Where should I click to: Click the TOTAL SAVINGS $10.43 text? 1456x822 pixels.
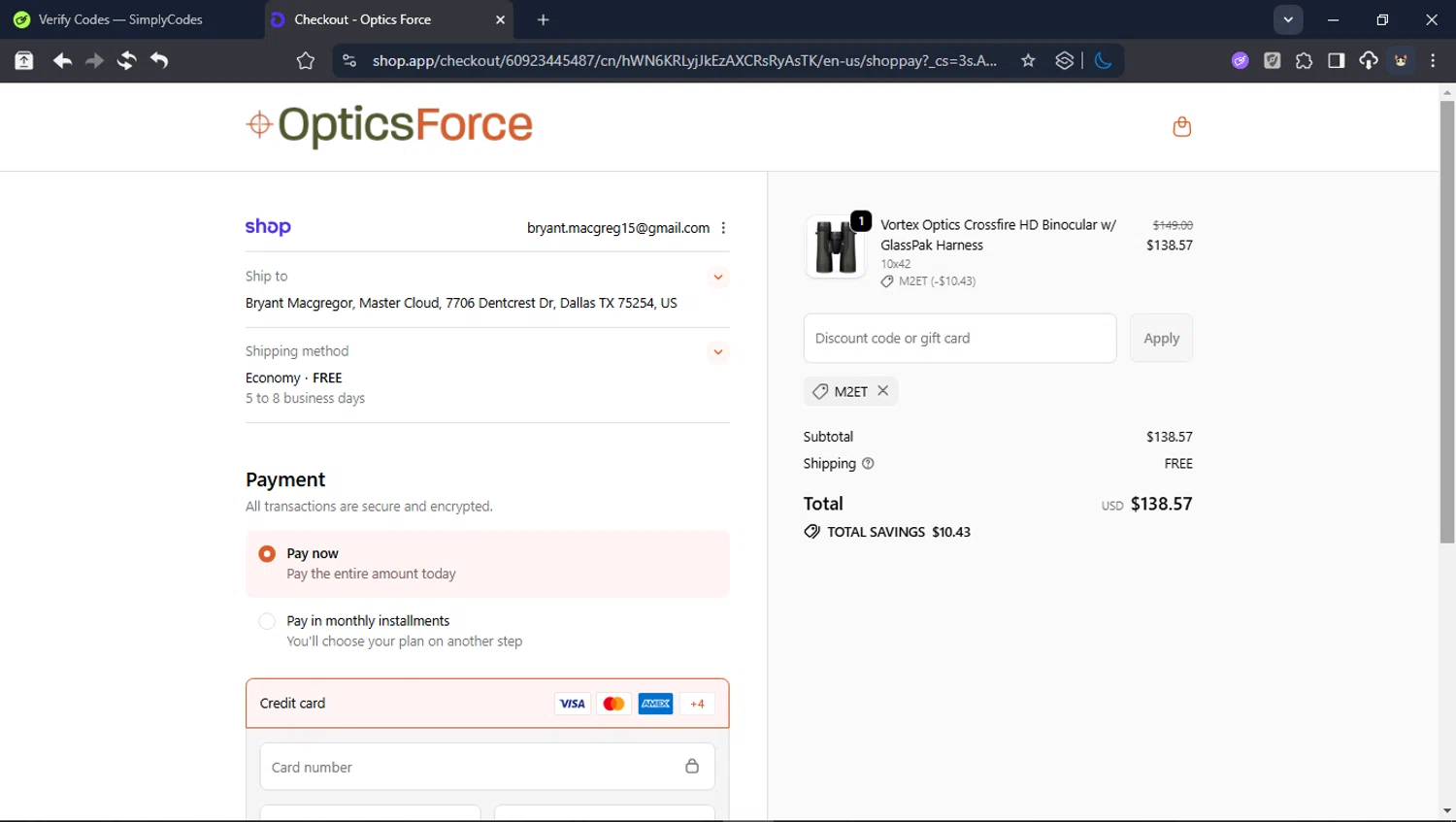tap(899, 532)
